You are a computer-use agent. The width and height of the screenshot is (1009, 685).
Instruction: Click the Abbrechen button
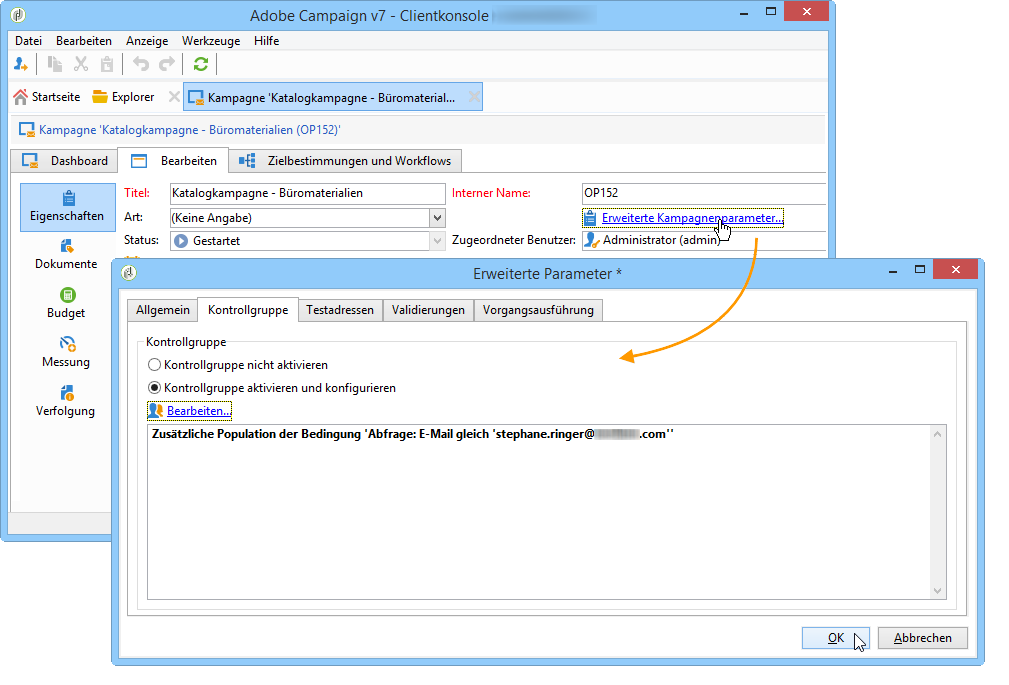pyautogui.click(x=923, y=638)
